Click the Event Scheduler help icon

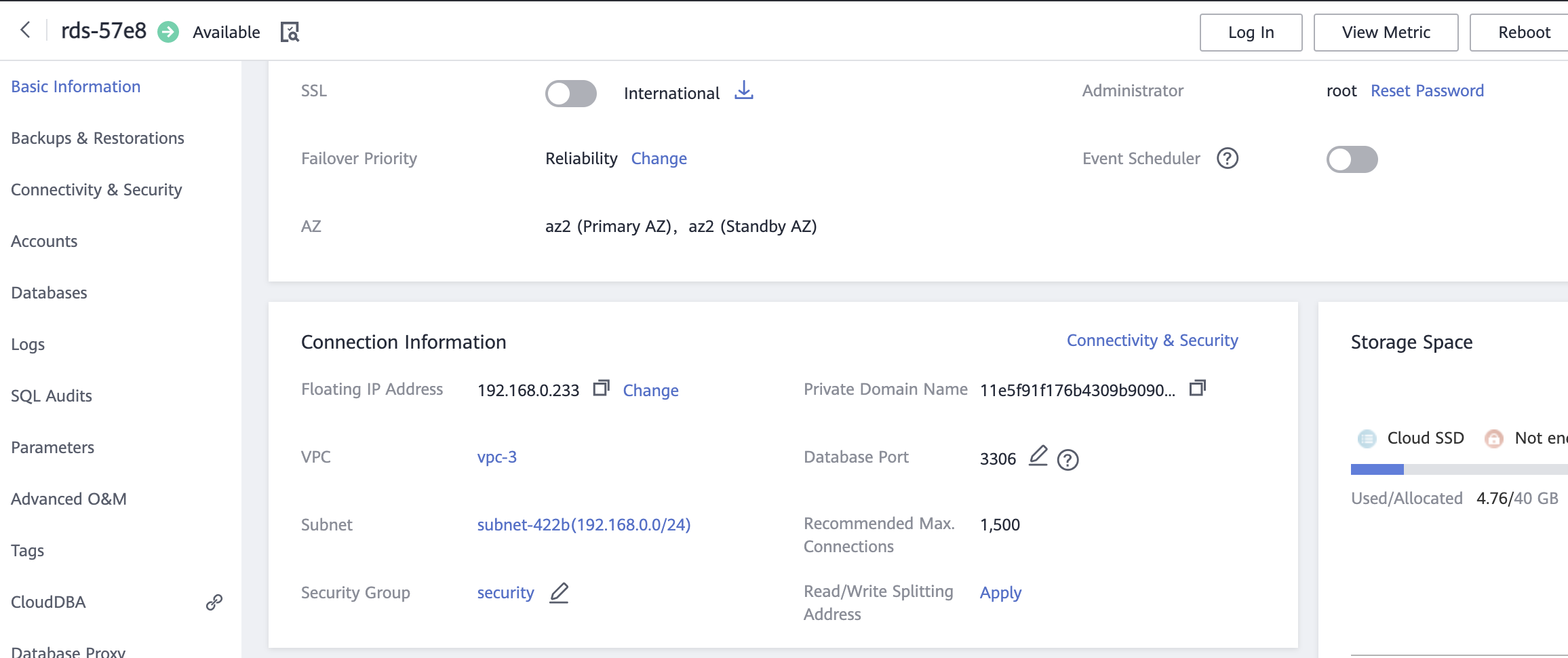tap(1228, 158)
